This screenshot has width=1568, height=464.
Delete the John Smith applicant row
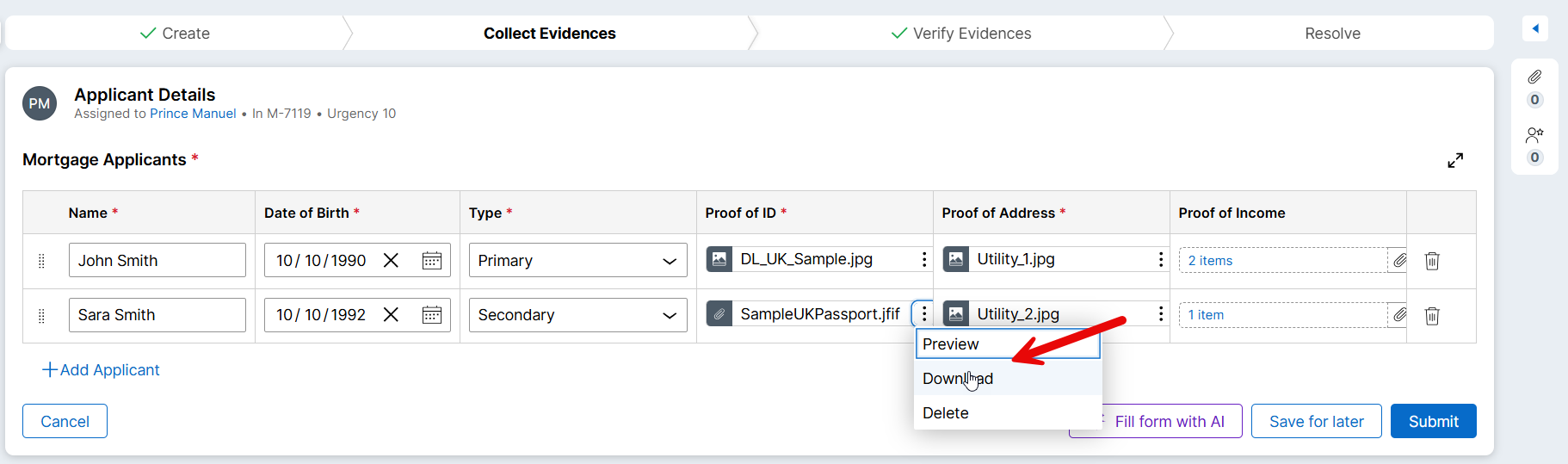(x=1432, y=261)
